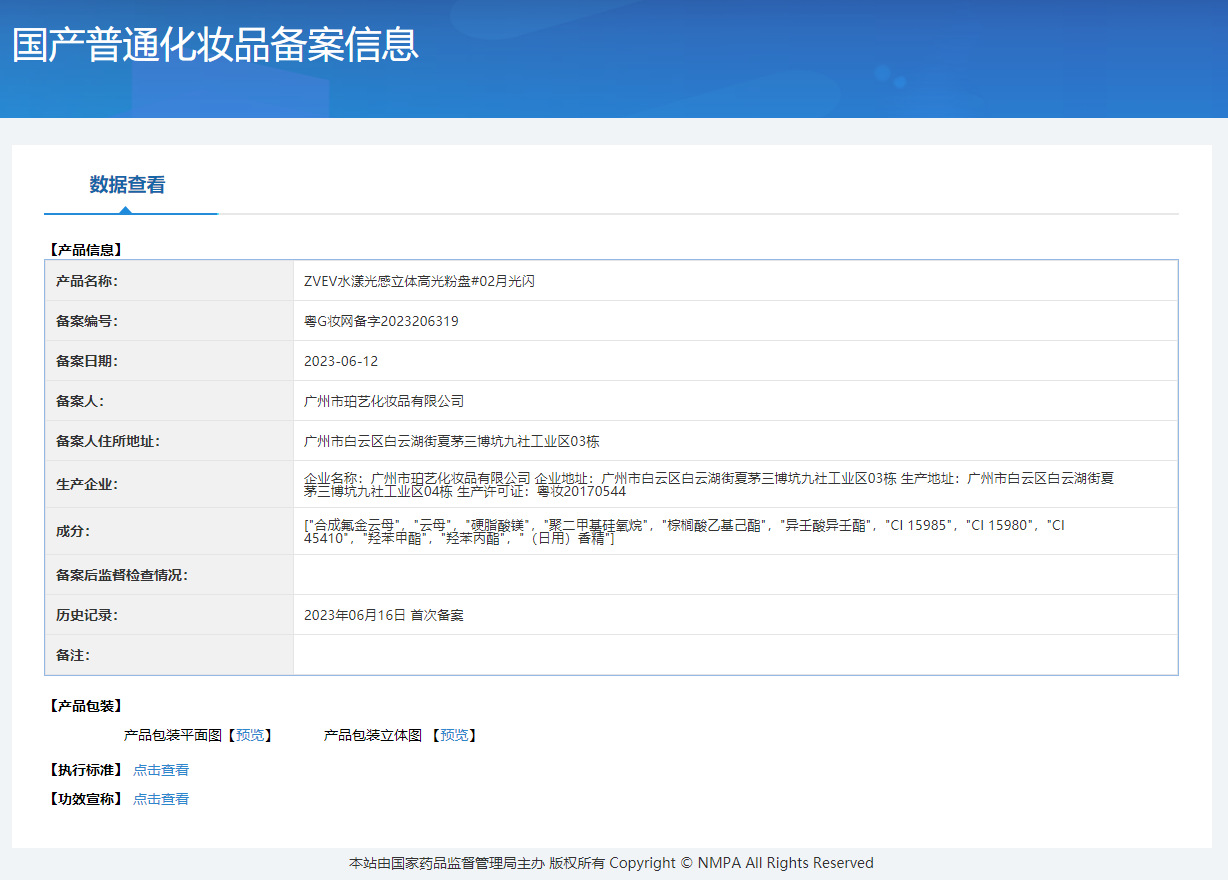Click the 备案人住所地址 address value
This screenshot has width=1228, height=880.
451,441
